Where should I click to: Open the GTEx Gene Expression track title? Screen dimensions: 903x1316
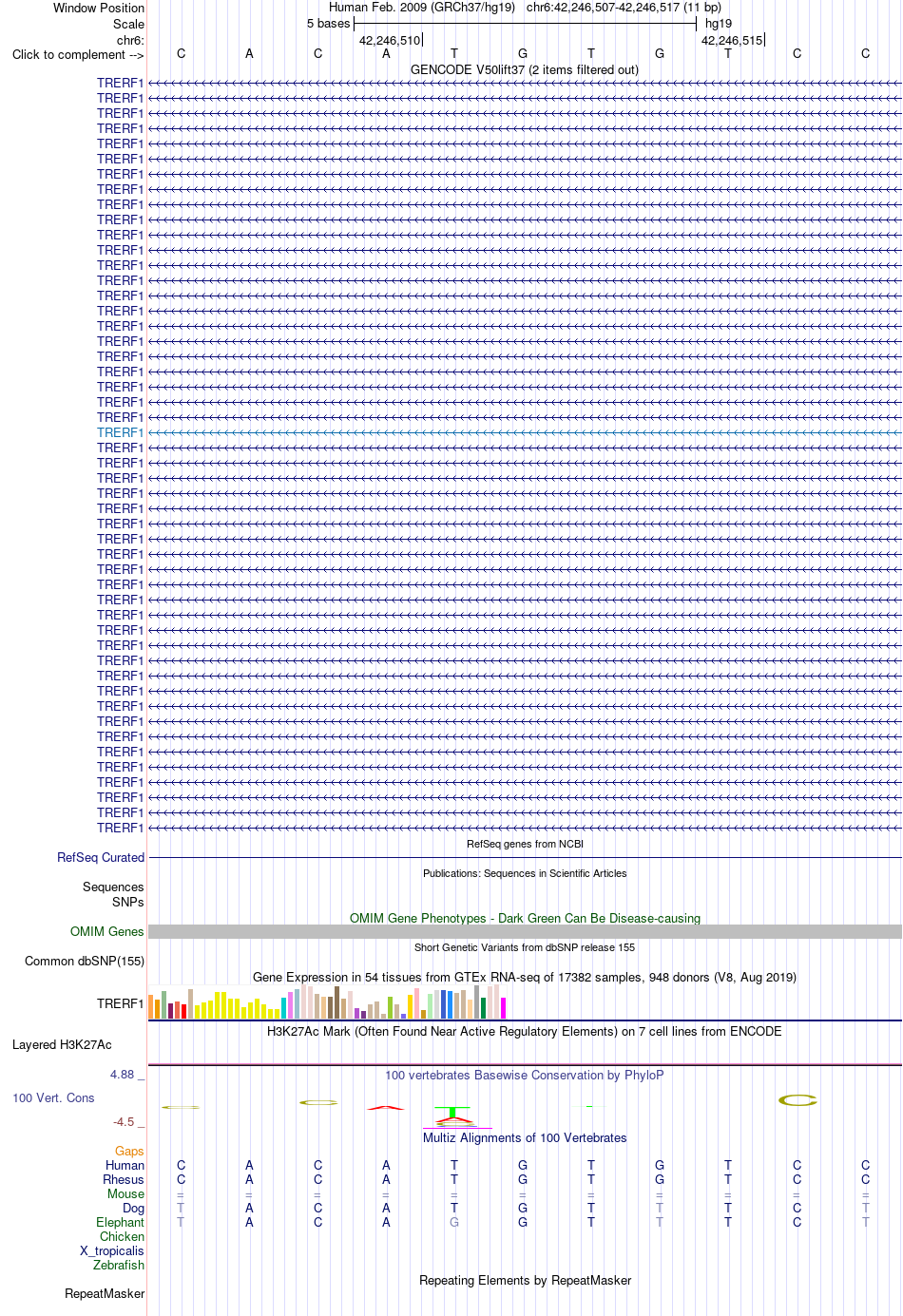(x=525, y=977)
